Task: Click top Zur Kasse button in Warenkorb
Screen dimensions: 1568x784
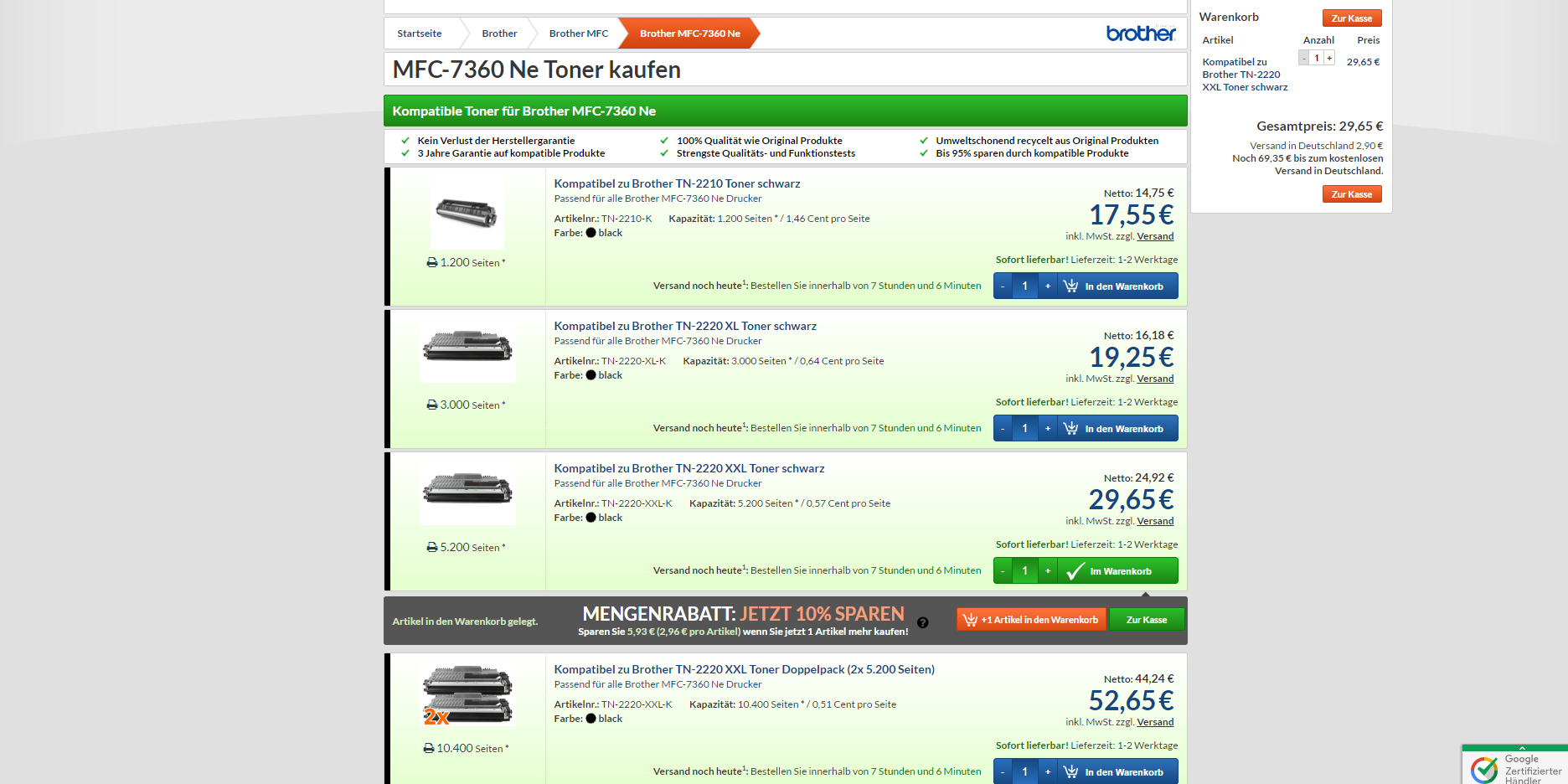Action: (x=1351, y=18)
